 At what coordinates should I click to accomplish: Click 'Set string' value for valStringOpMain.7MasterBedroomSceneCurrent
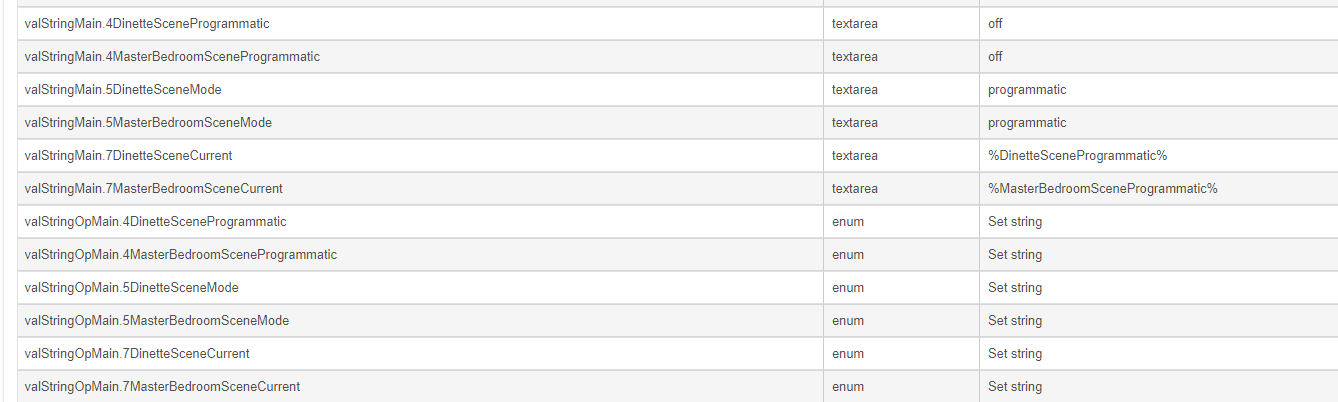[1015, 386]
